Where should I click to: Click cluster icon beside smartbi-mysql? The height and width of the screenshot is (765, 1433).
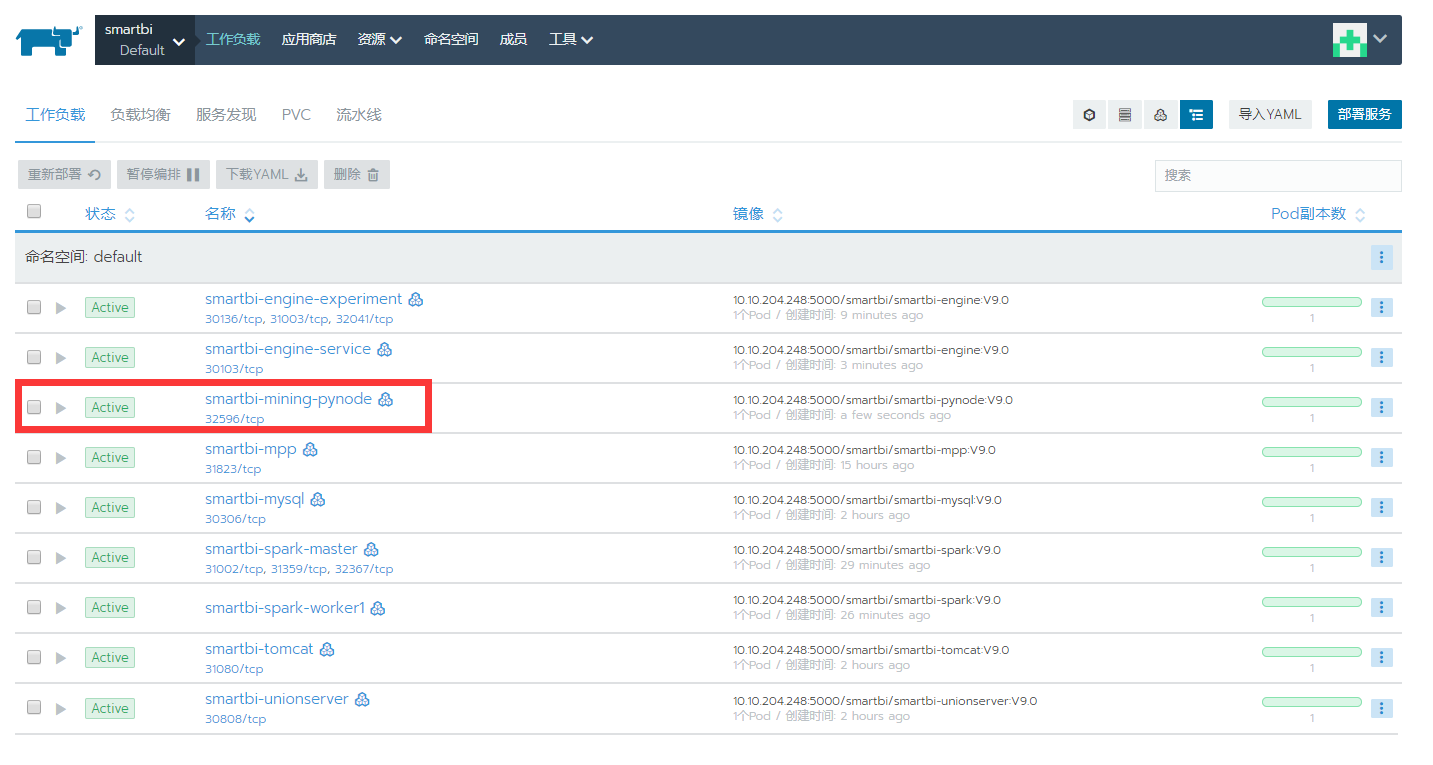click(318, 499)
